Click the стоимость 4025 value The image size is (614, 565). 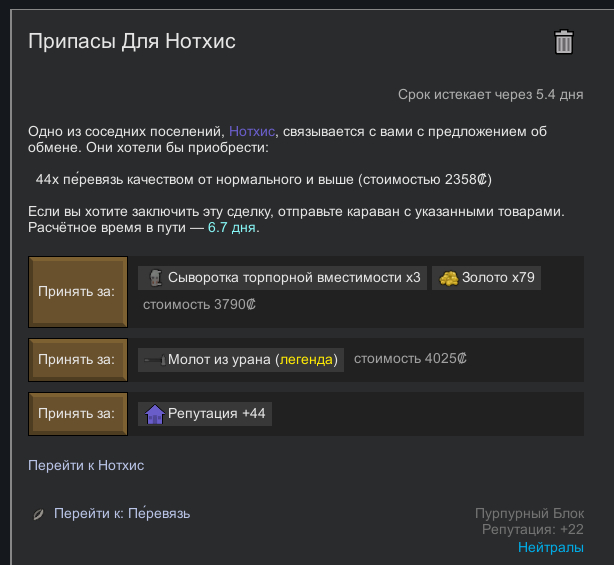point(410,359)
